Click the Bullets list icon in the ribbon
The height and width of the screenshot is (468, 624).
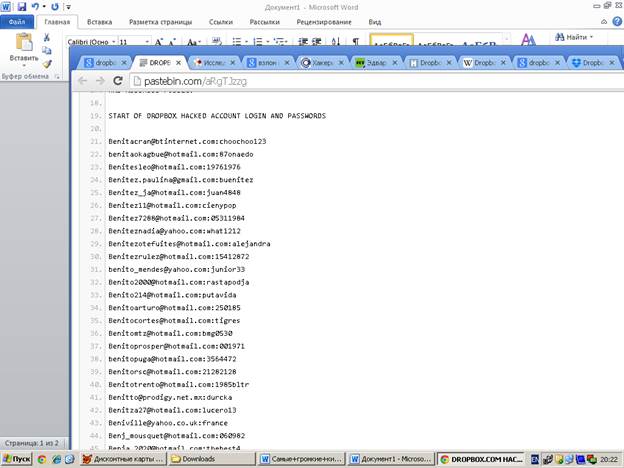coord(237,41)
